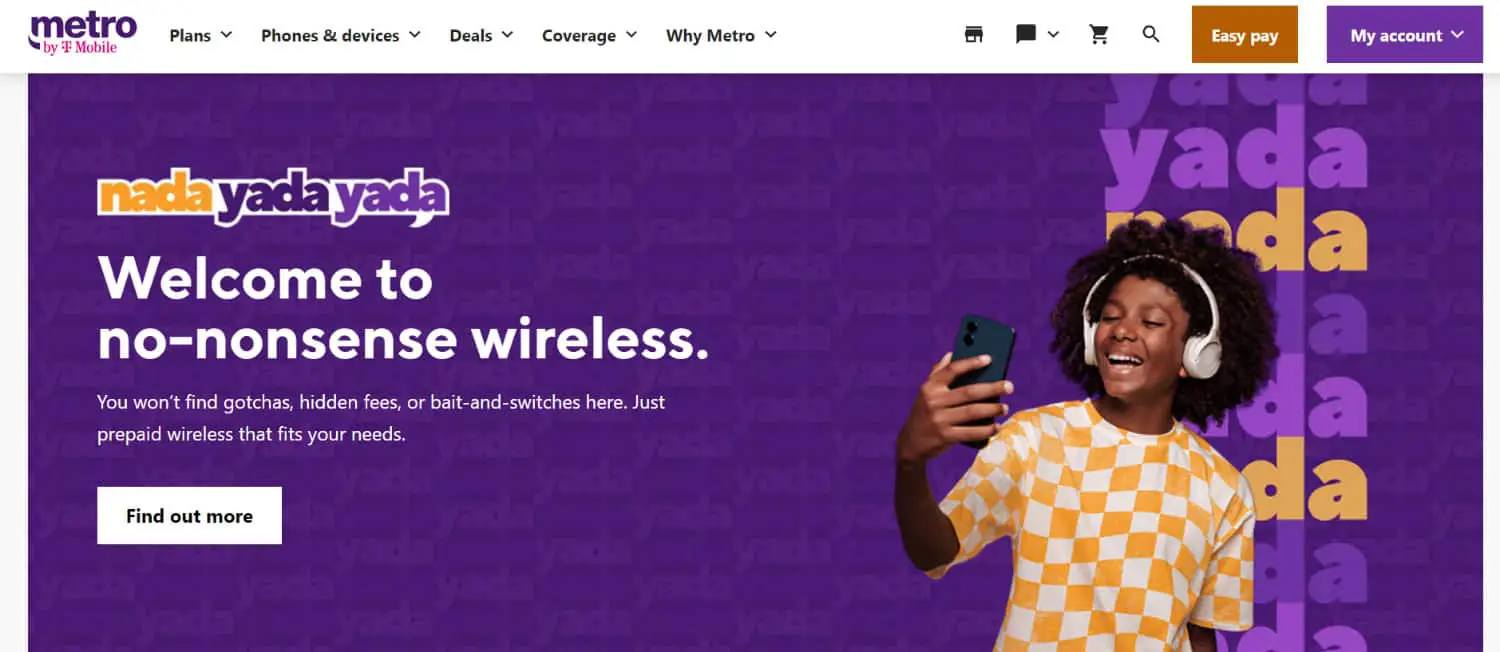The width and height of the screenshot is (1500, 652).
Task: Click the search magnifier icon
Action: pos(1151,34)
